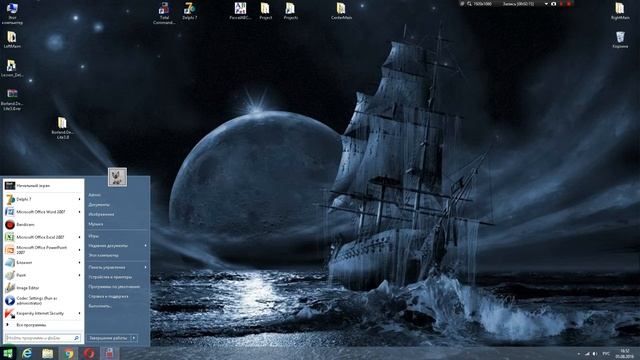This screenshot has width=640, height=360.
Task: Open the Этот компьютер desktop icon
Action: tap(12, 12)
